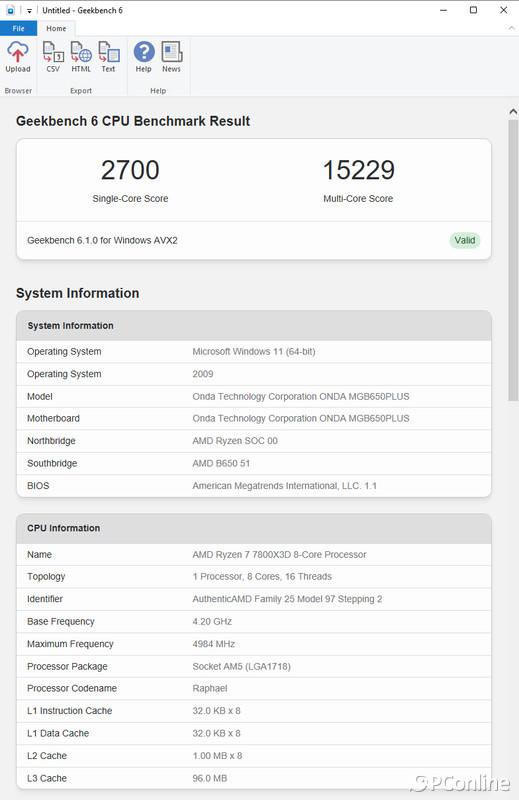
Task: Select the multi-core score 15229
Action: tap(358, 170)
